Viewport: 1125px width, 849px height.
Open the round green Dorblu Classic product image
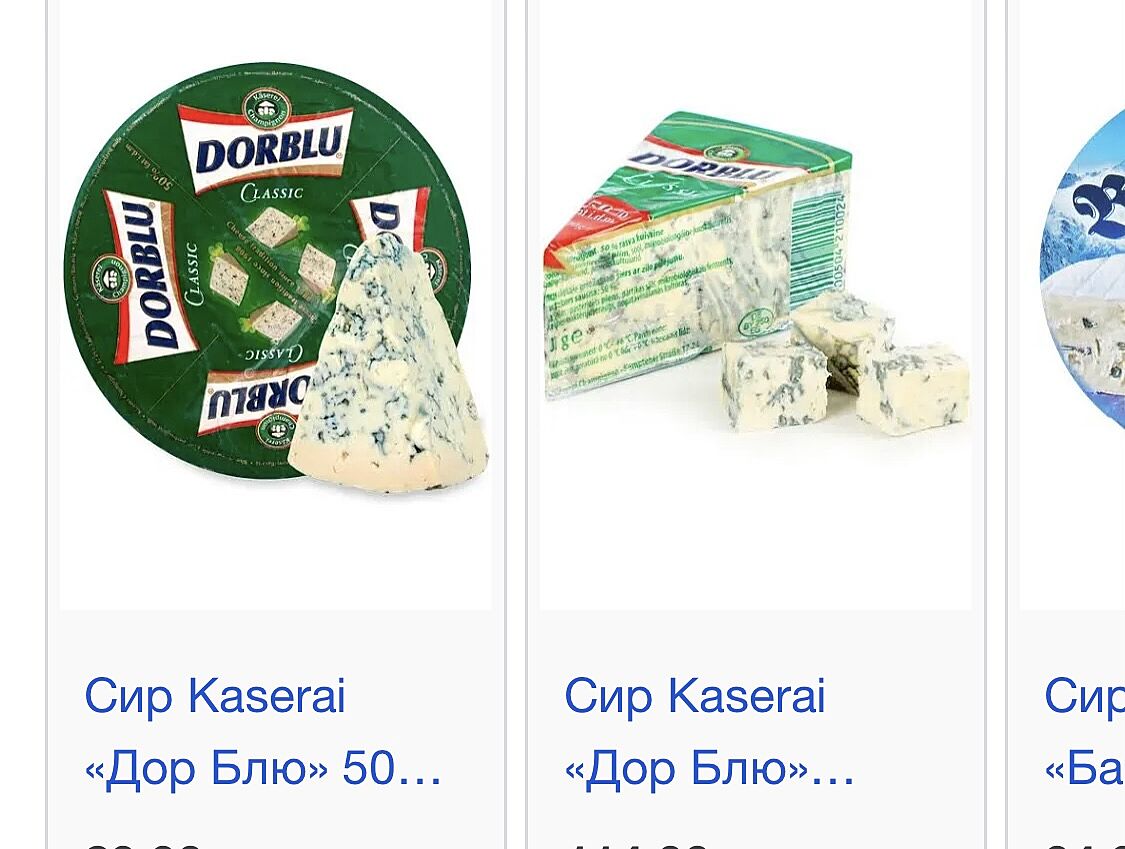pyautogui.click(x=276, y=304)
